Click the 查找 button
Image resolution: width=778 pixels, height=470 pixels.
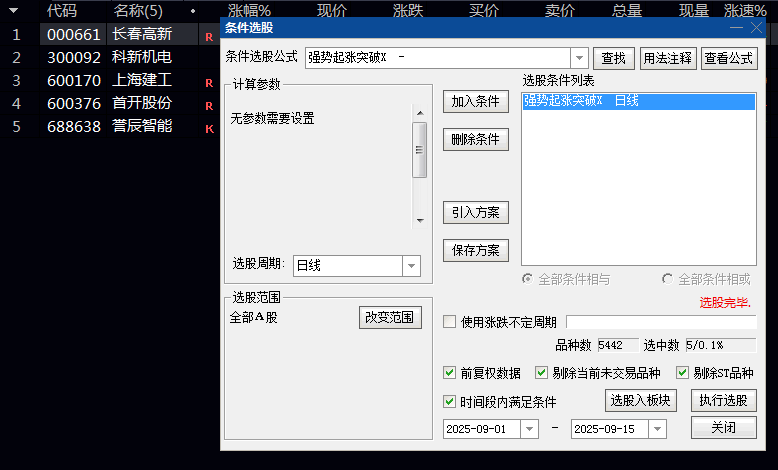tap(613, 58)
